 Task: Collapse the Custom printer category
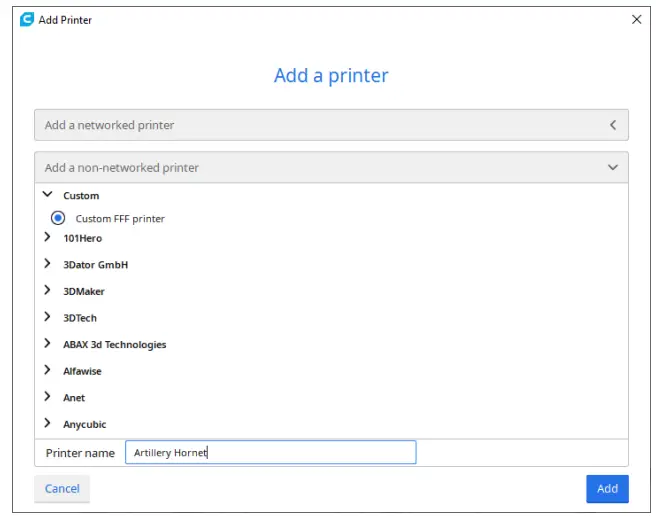[x=48, y=195]
